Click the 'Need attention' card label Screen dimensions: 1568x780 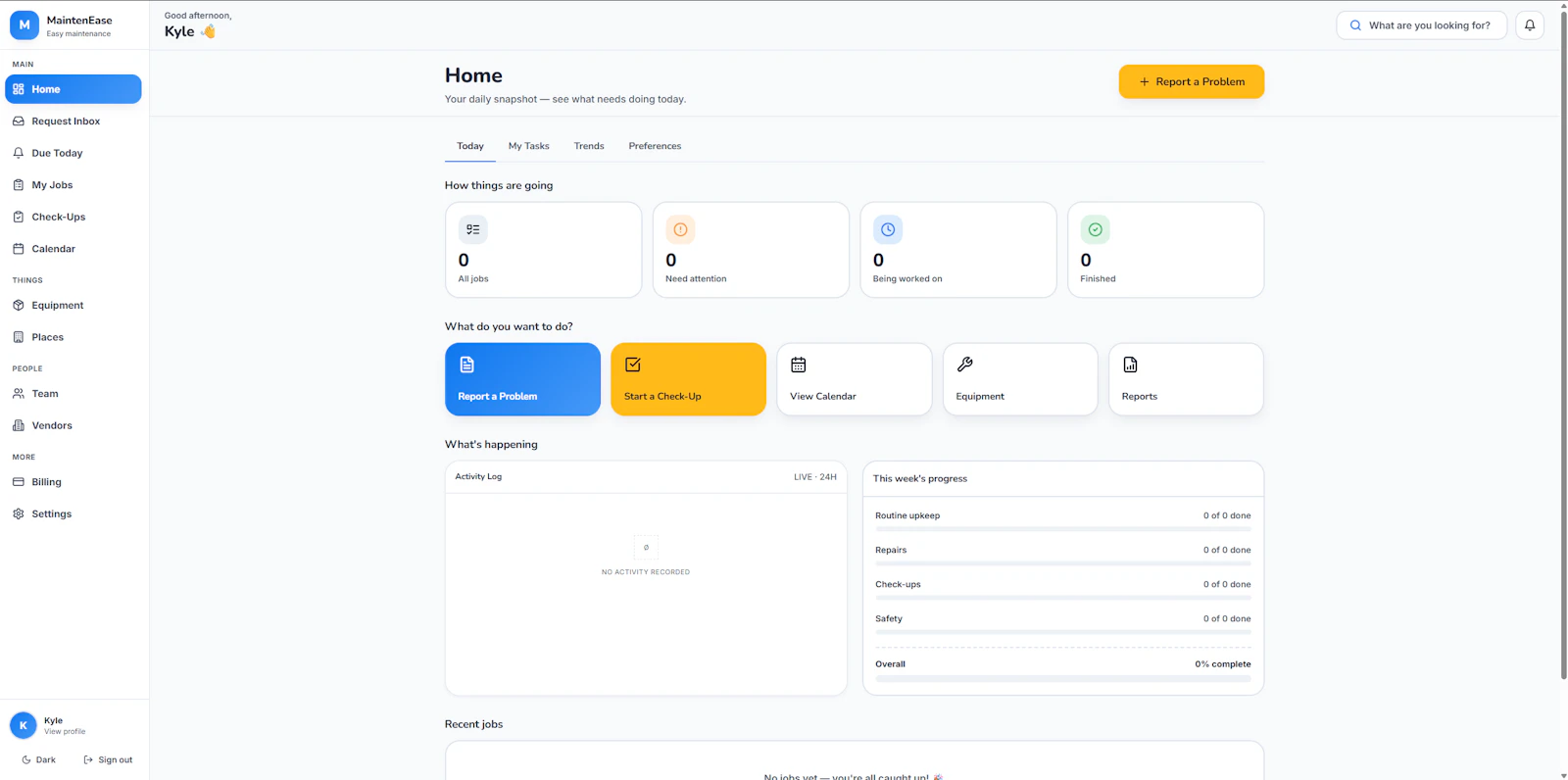point(696,279)
